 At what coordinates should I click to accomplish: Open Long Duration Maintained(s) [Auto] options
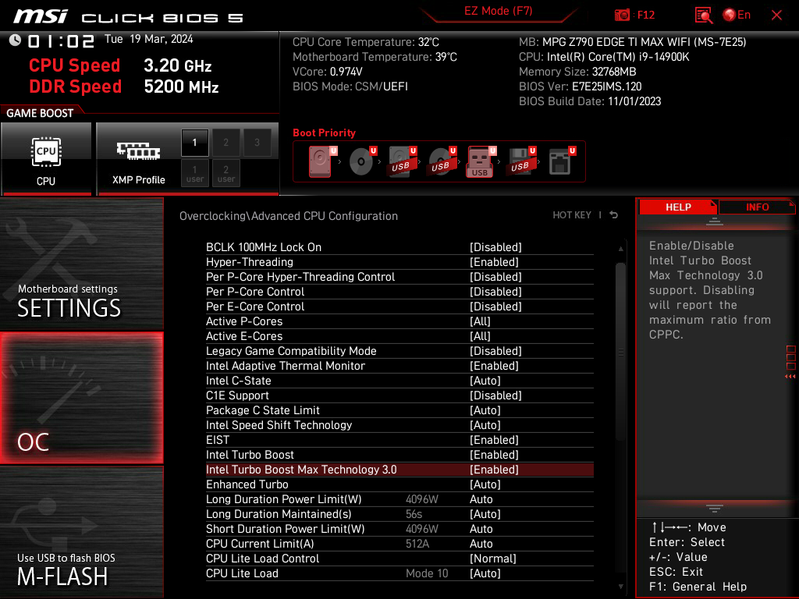click(485, 514)
